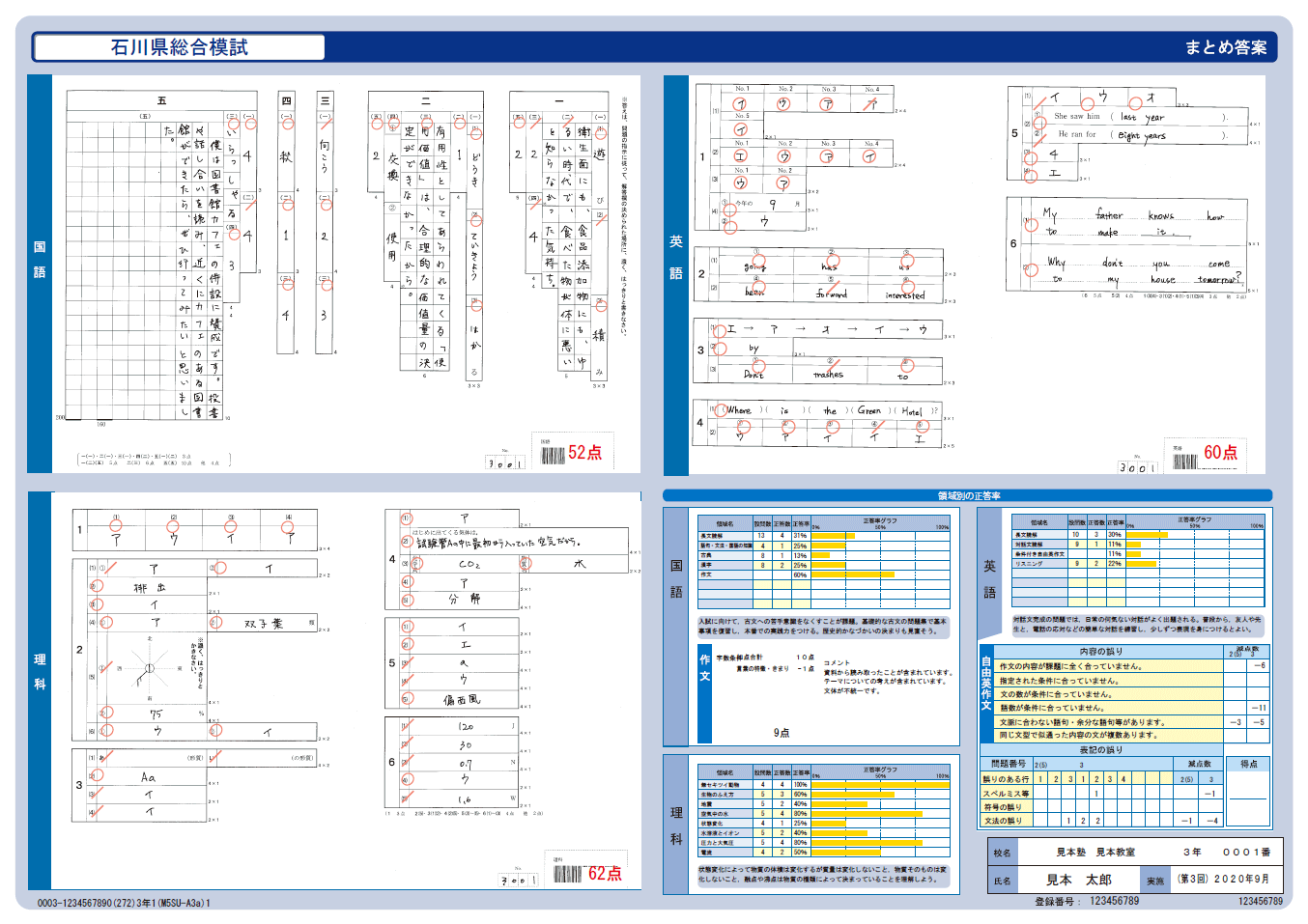
Task: Click the handwritten 'last year' answer
Action: click(1142, 117)
